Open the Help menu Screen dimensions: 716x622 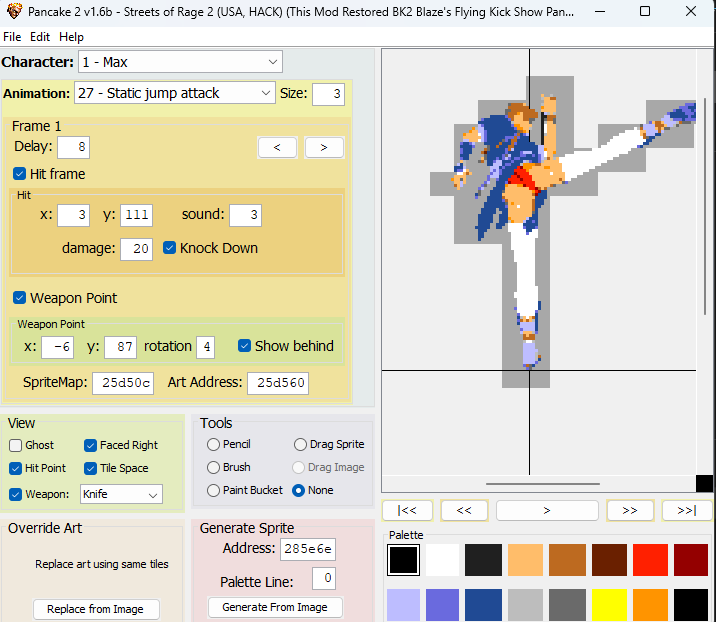(71, 36)
